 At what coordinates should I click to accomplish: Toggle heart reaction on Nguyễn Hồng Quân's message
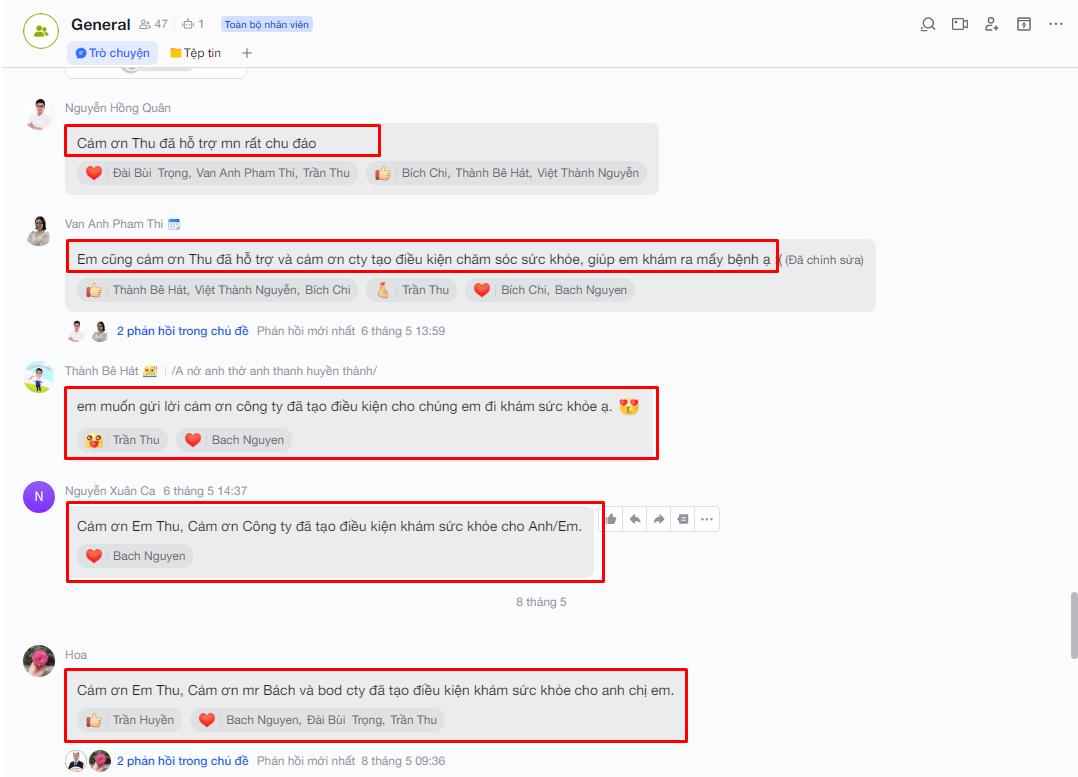click(94, 173)
